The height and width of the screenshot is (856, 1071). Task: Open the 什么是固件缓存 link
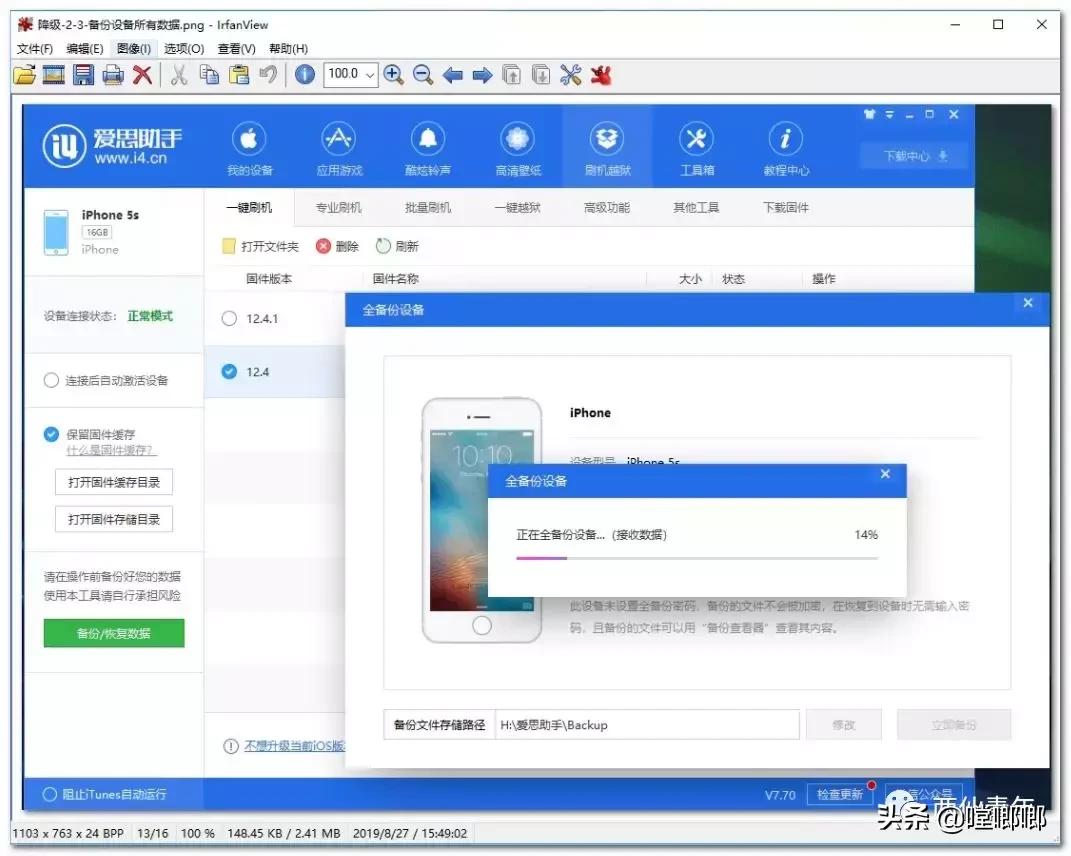coord(113,449)
